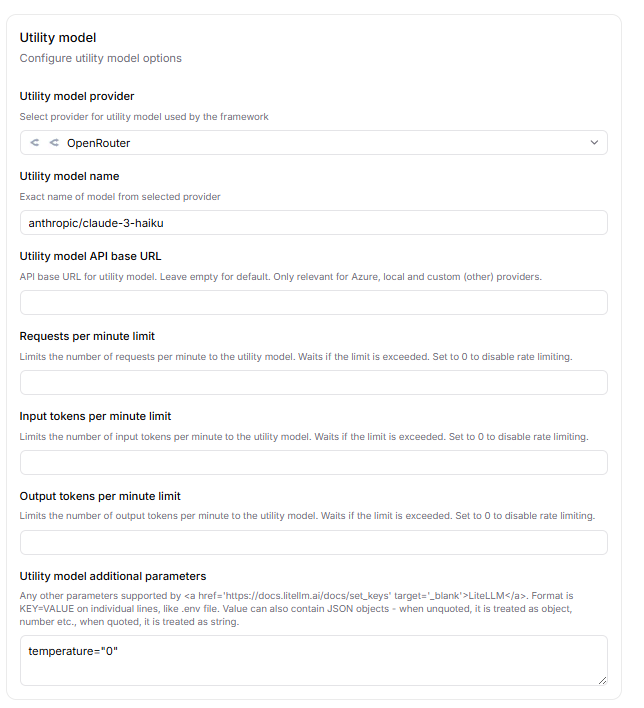Click the "Configure utility model options" subtitle
This screenshot has width=644, height=708.
pos(100,58)
